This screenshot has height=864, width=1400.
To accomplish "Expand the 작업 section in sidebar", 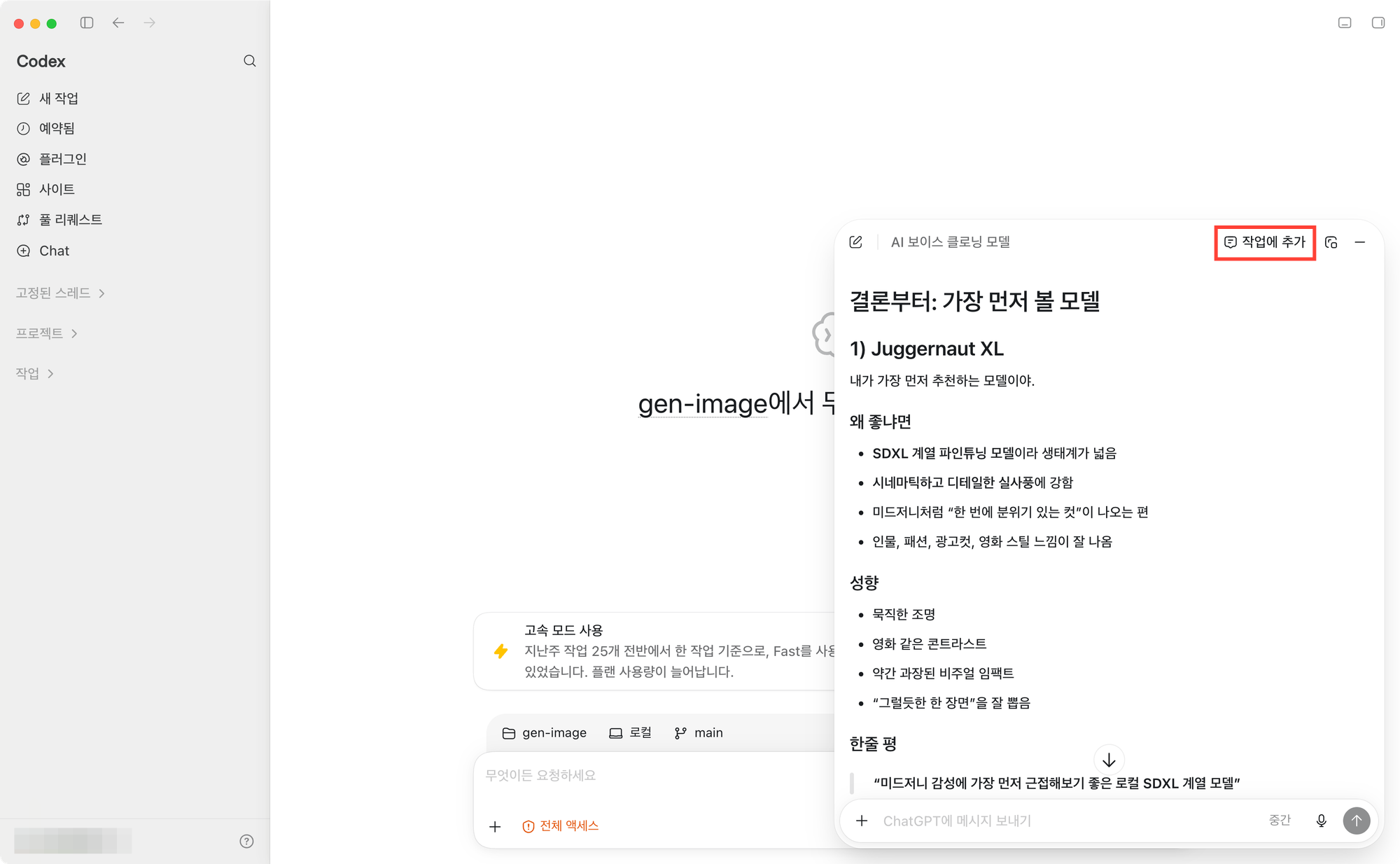I will [34, 374].
